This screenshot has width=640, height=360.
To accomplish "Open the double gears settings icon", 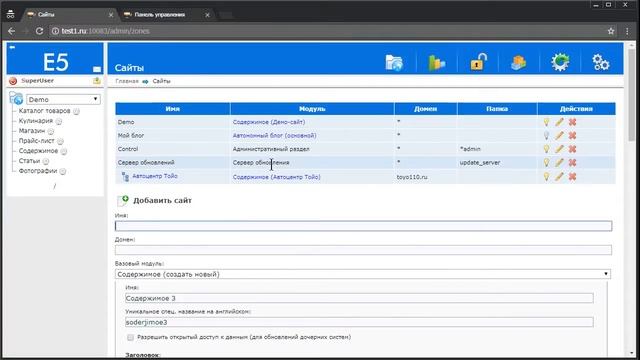I will click(601, 62).
